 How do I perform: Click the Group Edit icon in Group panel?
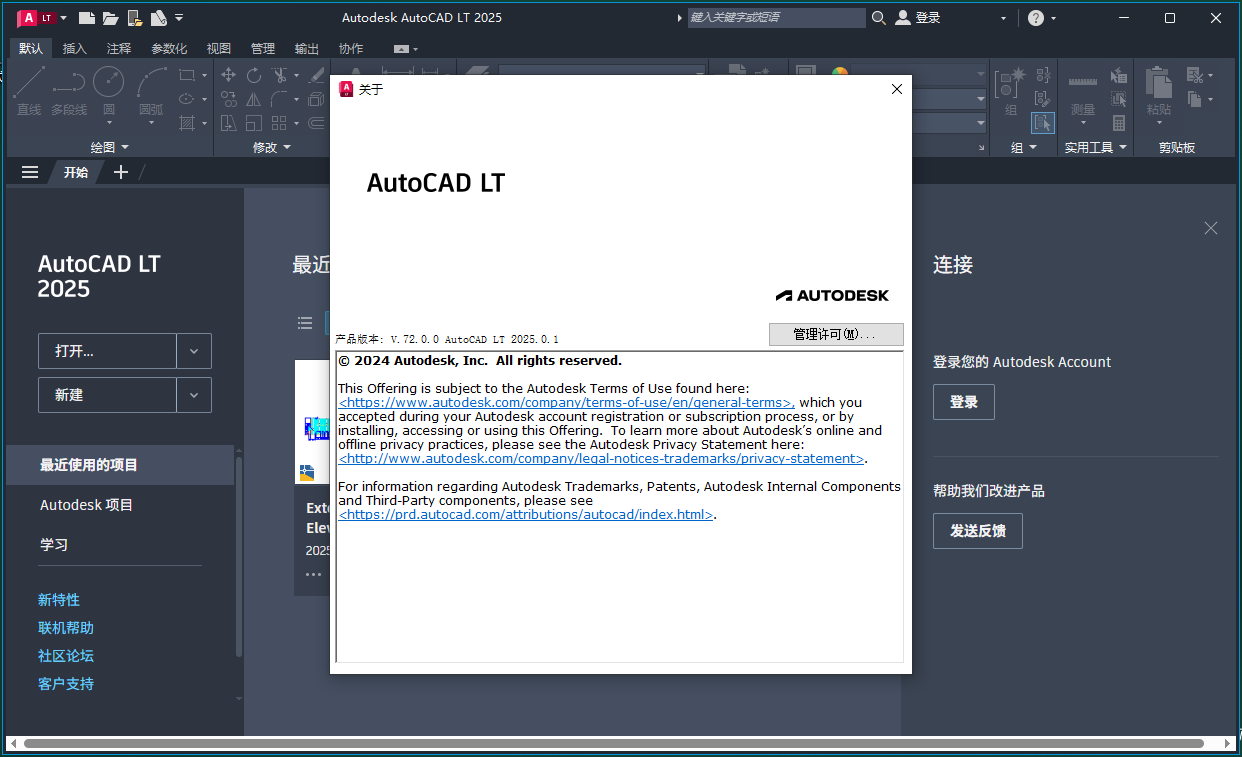(1043, 99)
